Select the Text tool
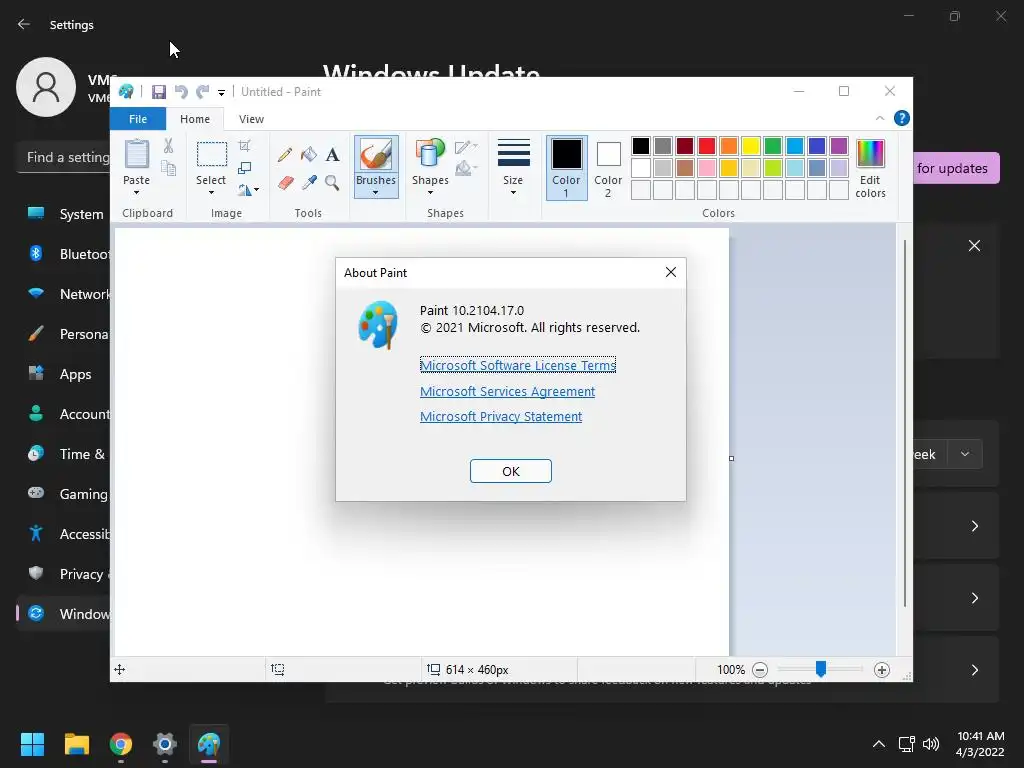1024x768 pixels. pyautogui.click(x=332, y=155)
